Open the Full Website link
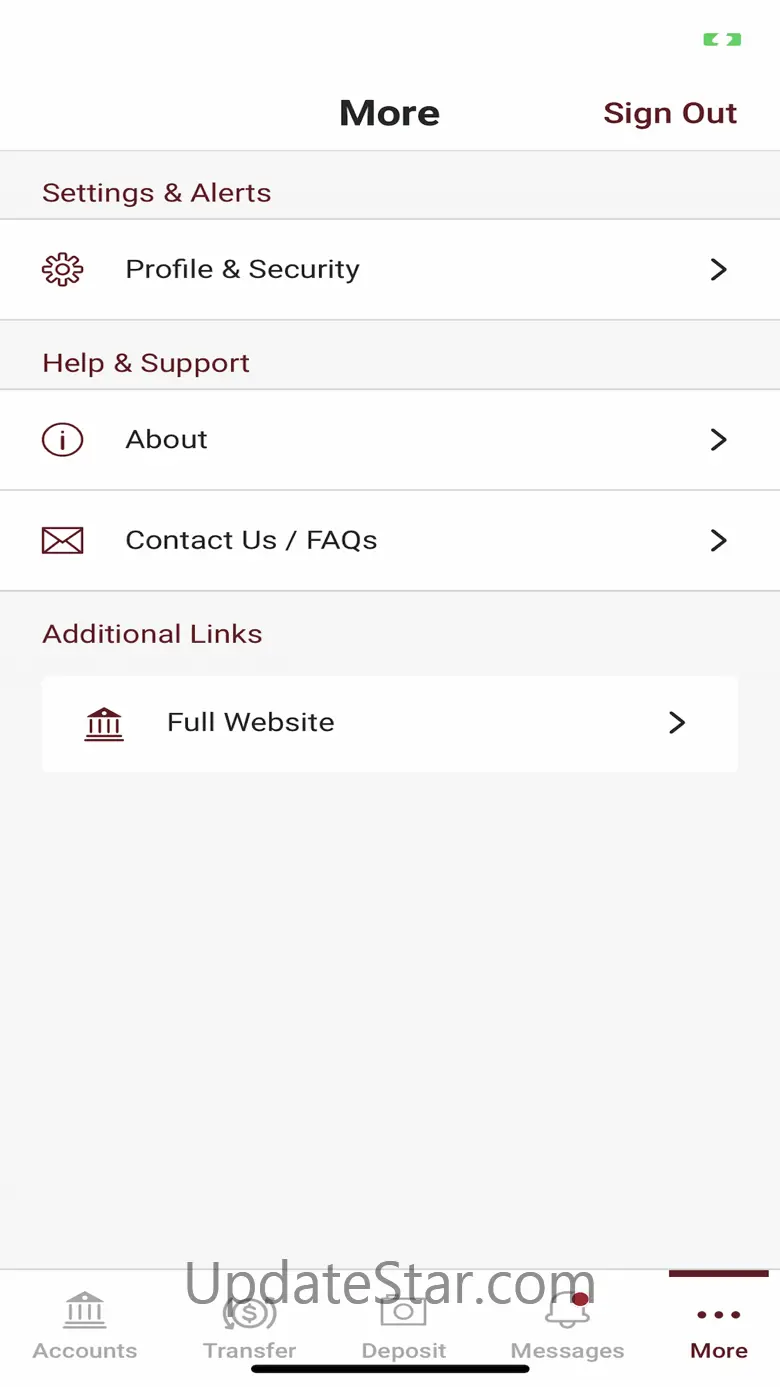Image resolution: width=780 pixels, height=1387 pixels. pos(390,724)
